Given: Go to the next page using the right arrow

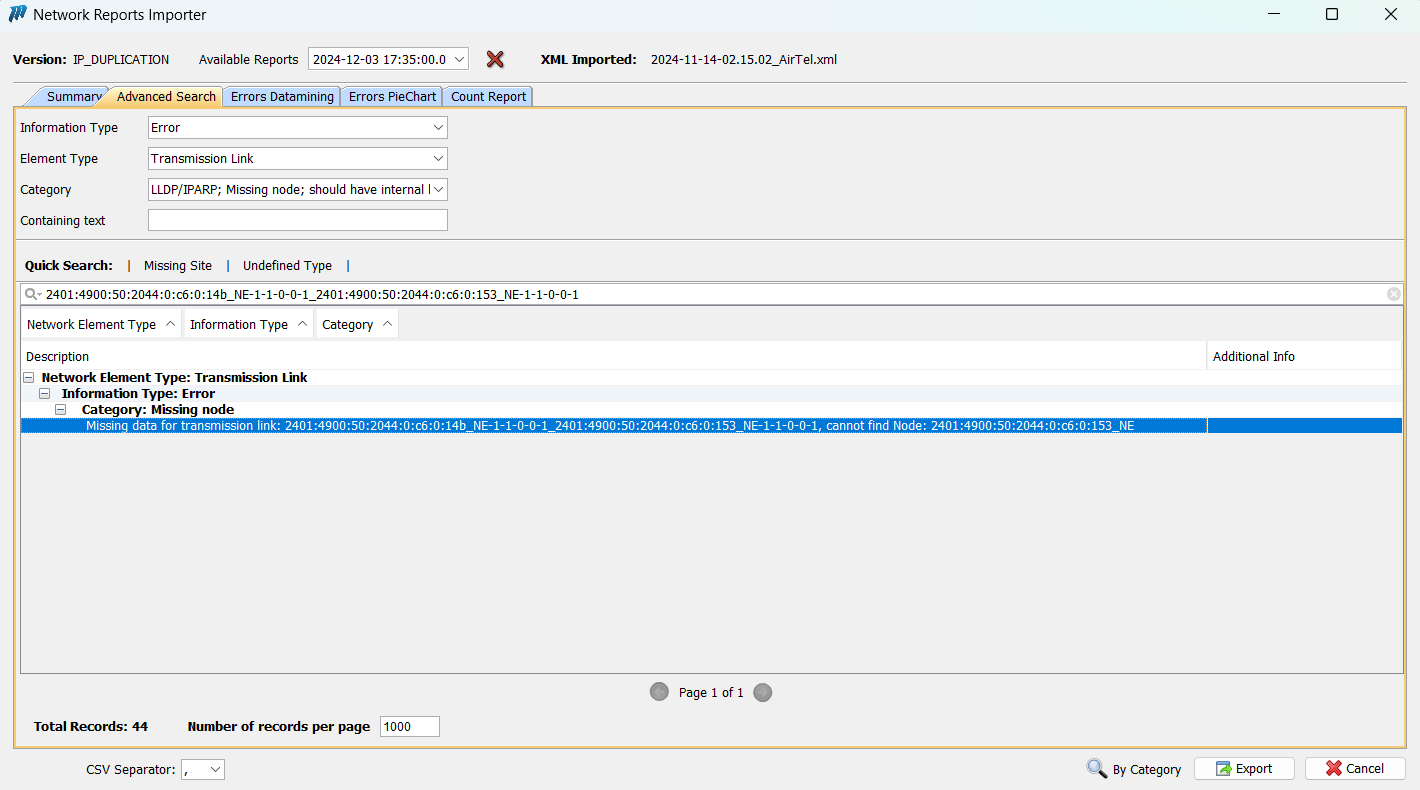Looking at the screenshot, I should tap(762, 691).
